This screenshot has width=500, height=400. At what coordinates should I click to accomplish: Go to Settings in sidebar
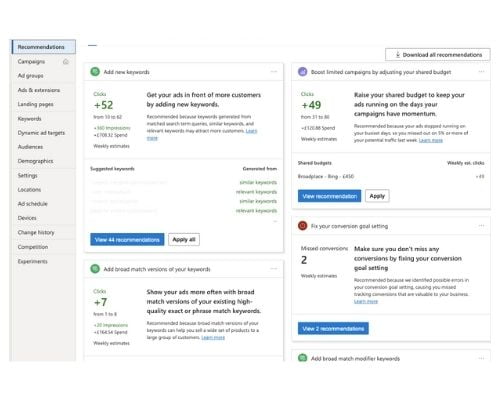tap(27, 175)
